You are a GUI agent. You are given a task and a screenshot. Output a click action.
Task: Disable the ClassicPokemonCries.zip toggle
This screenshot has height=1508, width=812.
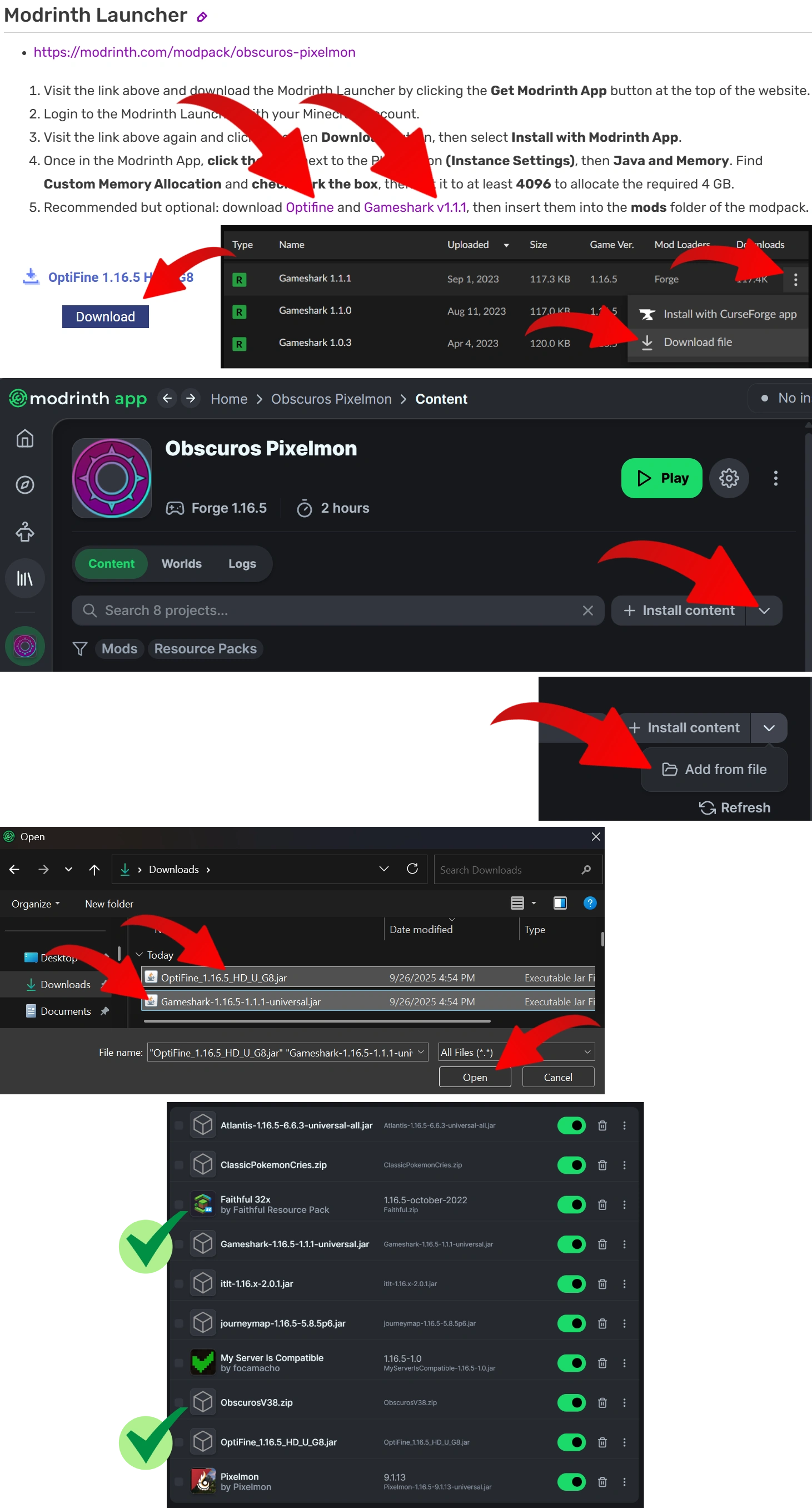pyautogui.click(x=571, y=1165)
